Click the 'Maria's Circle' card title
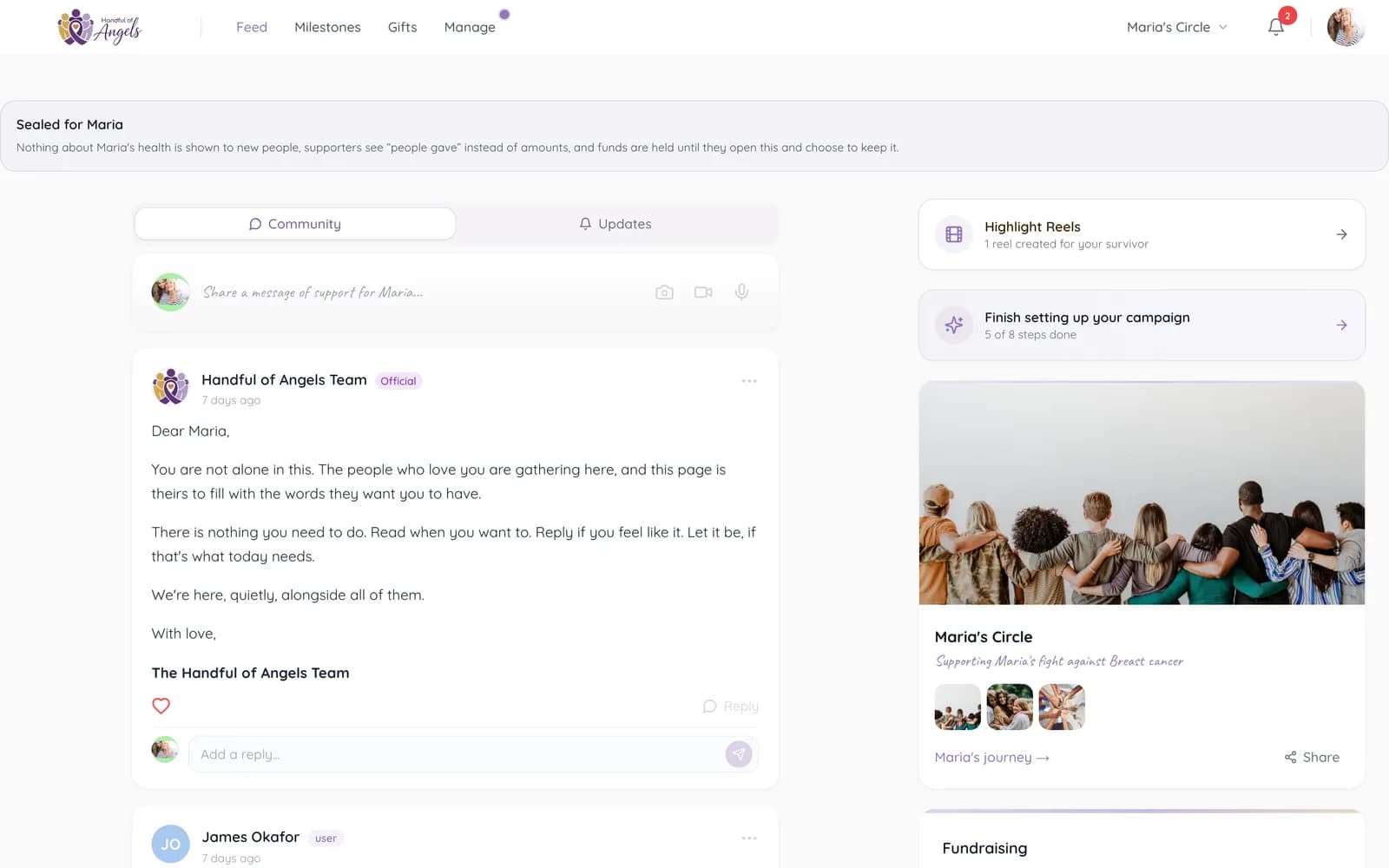Viewport: 1389px width, 868px height. point(984,637)
